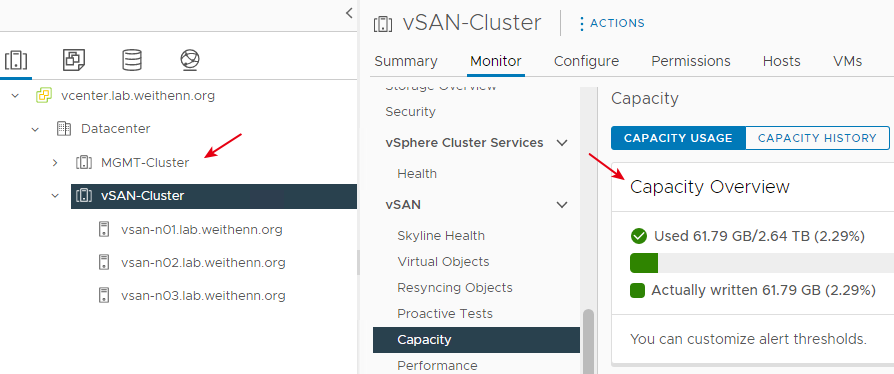
Task: Switch to VMs and Templates inventory icon
Action: (x=74, y=59)
